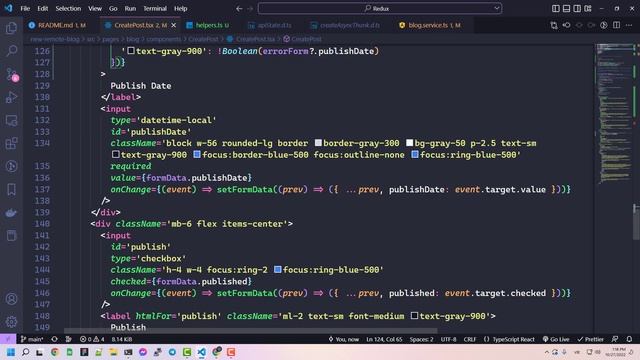Click focus:ring-blue-500 color swatch on line 144
640x360 pixels.
click(278, 269)
